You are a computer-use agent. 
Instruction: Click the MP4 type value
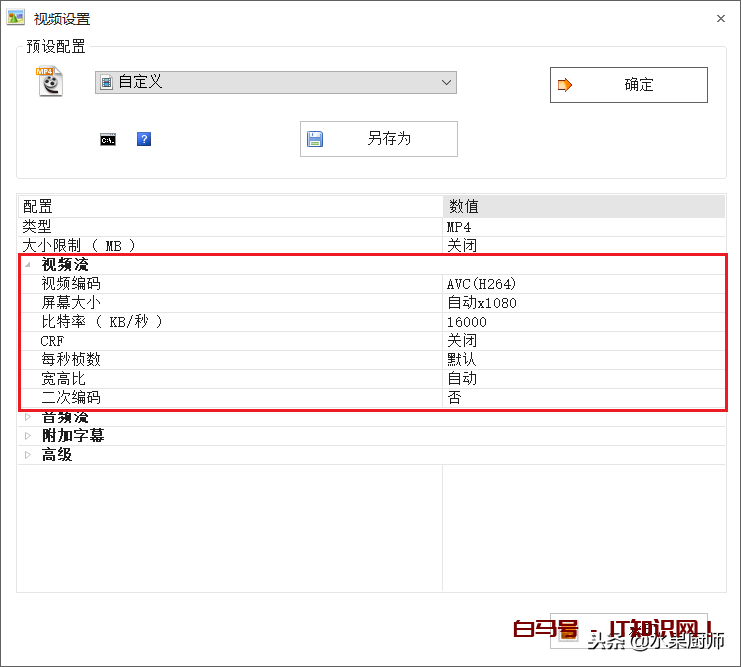[x=459, y=227]
